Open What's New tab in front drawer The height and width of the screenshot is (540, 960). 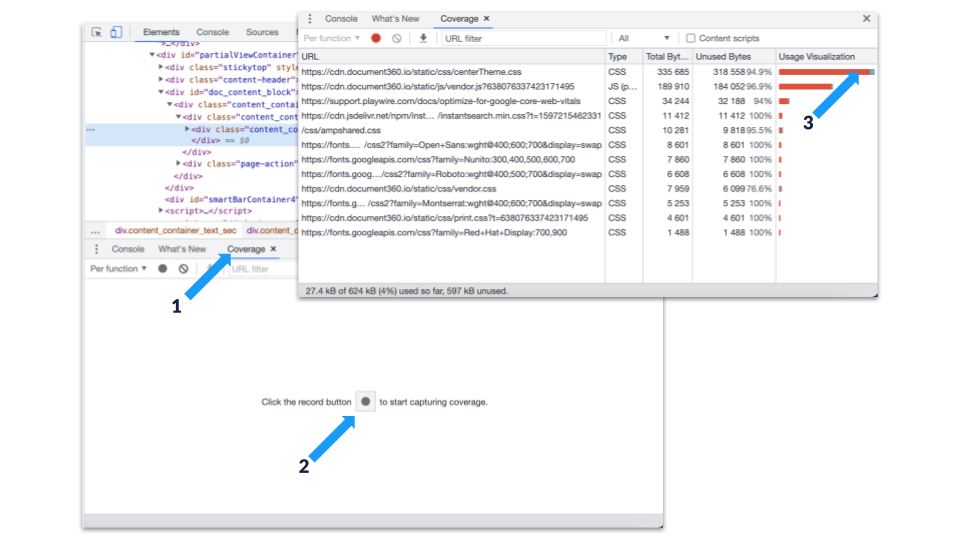[x=396, y=18]
